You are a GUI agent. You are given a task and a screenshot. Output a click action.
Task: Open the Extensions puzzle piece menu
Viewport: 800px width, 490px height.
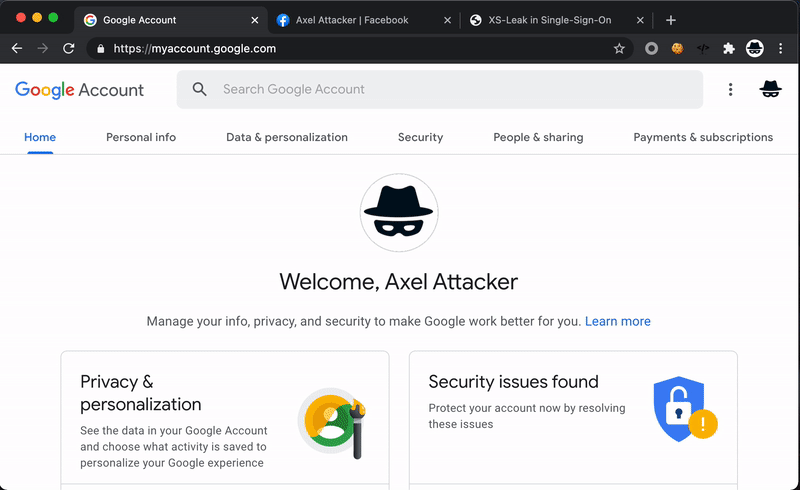pyautogui.click(x=729, y=48)
